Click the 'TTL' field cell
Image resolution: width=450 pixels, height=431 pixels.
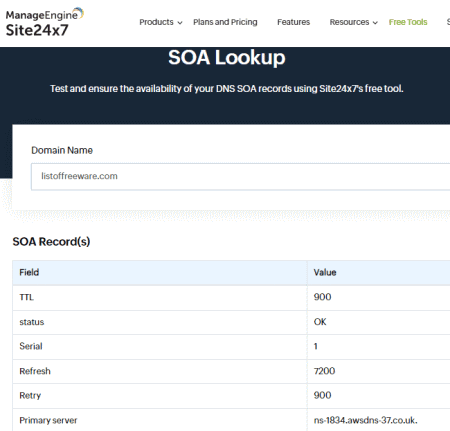tap(160, 297)
